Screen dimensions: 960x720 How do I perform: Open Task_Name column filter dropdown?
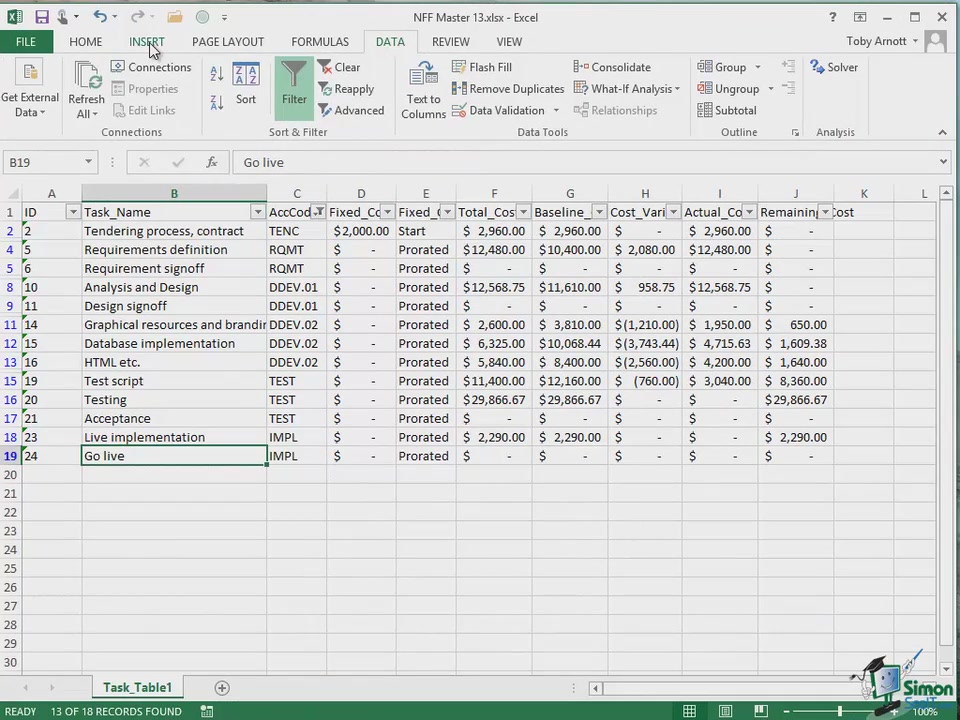click(258, 212)
